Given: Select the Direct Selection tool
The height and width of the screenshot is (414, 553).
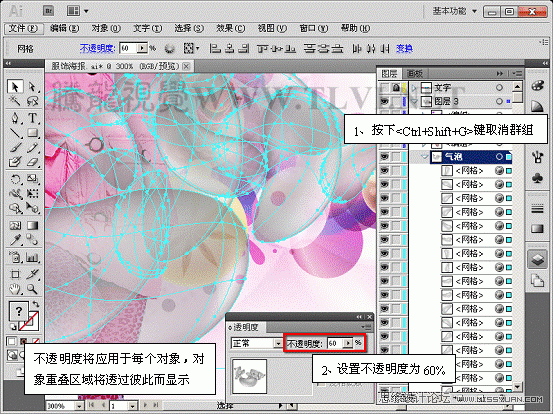Looking at the screenshot, I should tap(32, 87).
